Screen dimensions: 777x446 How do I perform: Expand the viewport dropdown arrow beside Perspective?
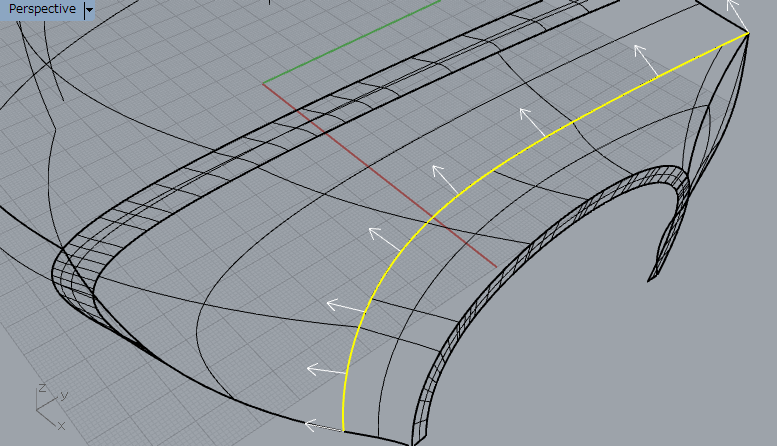tap(89, 9)
